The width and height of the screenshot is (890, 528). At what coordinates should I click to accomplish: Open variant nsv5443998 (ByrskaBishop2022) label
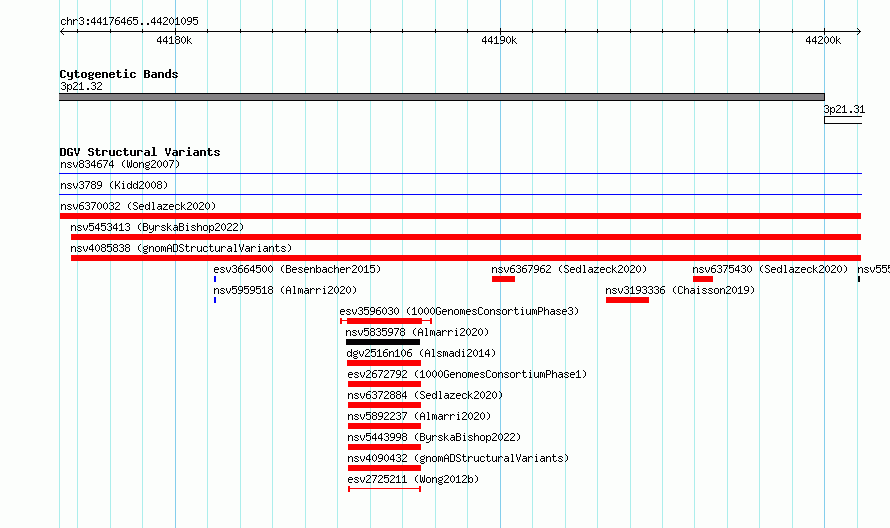[434, 437]
